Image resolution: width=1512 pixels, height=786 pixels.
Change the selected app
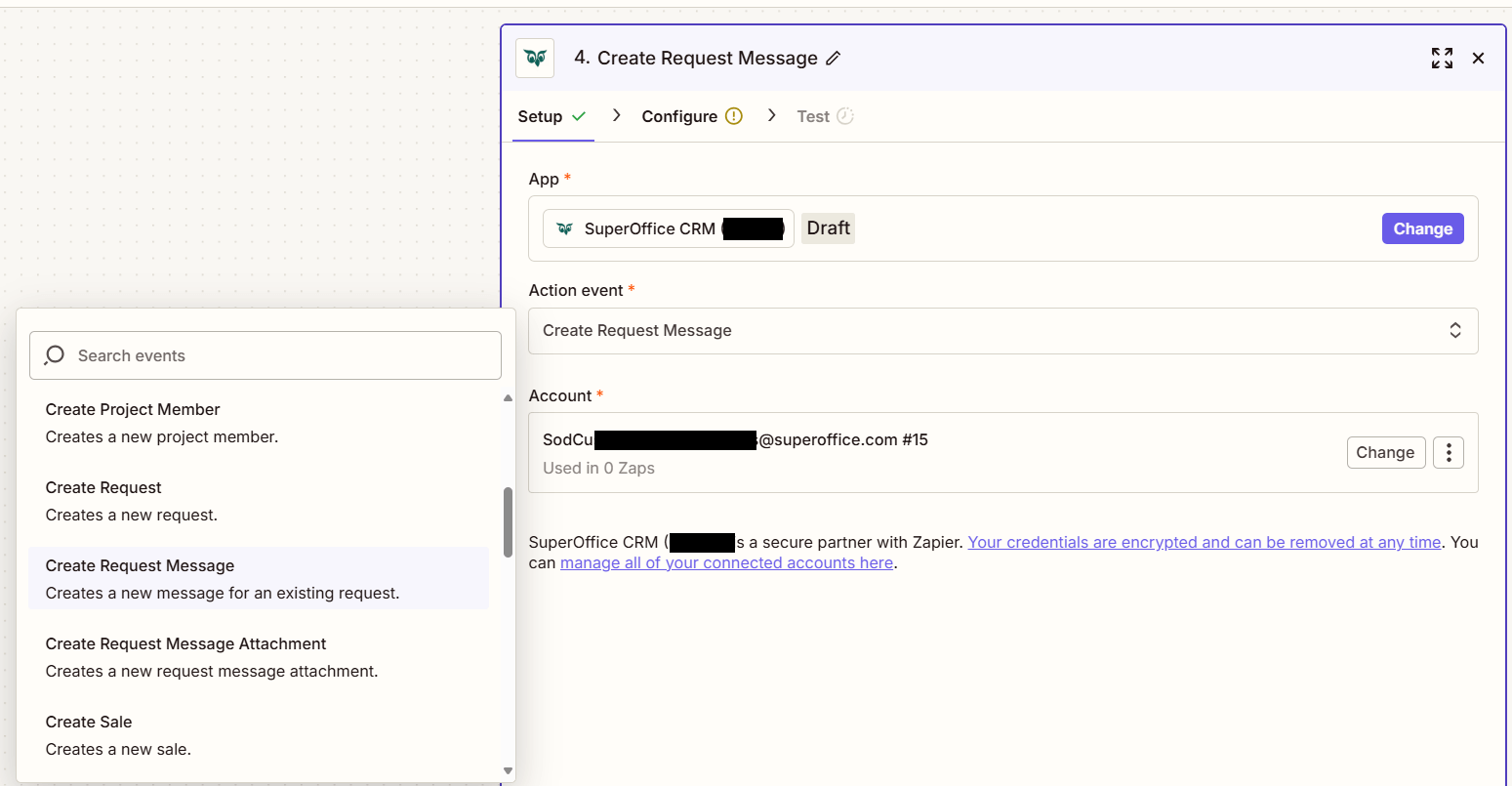[x=1423, y=228]
